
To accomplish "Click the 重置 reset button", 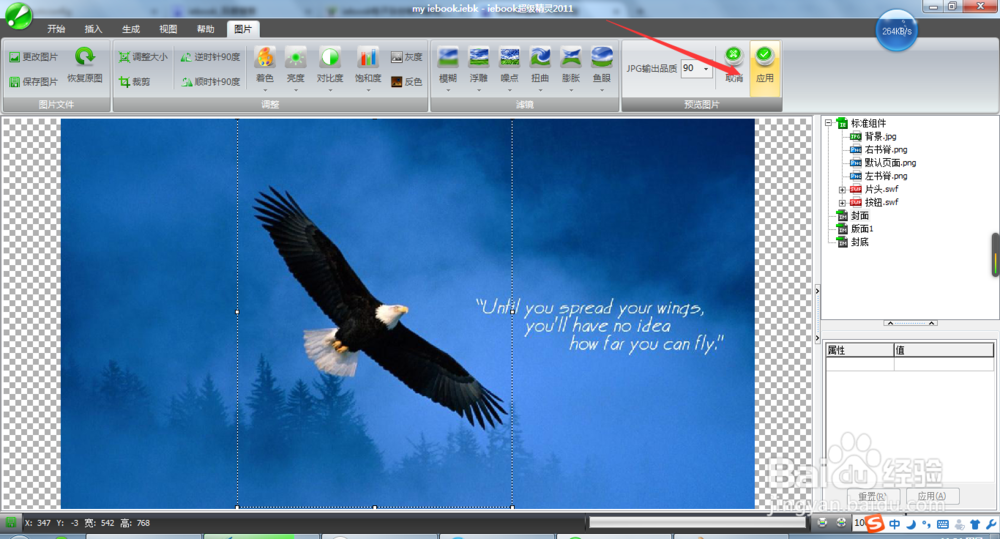I will pyautogui.click(x=872, y=496).
